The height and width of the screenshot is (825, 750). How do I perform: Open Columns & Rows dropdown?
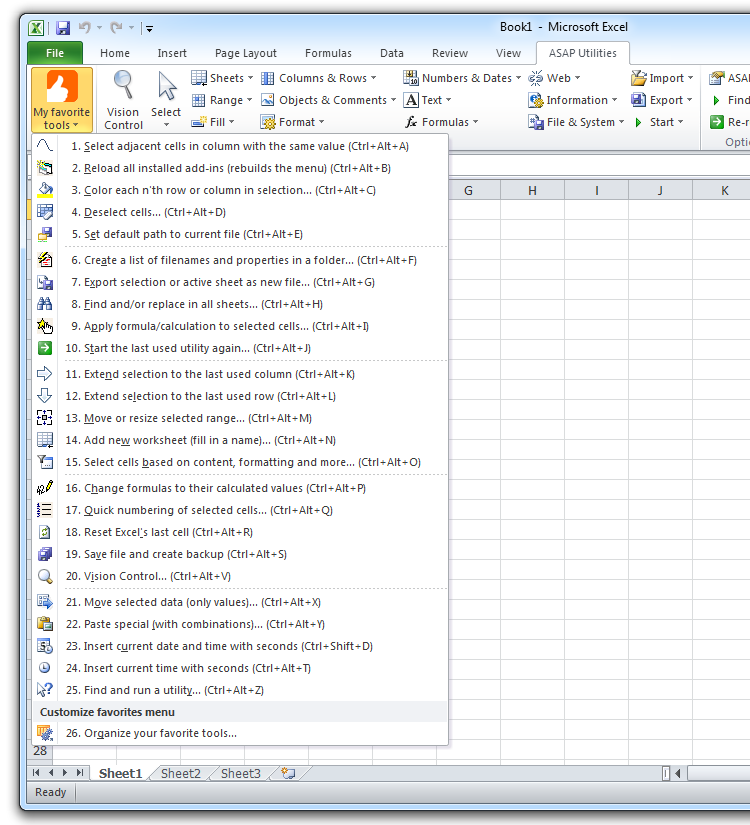[319, 78]
